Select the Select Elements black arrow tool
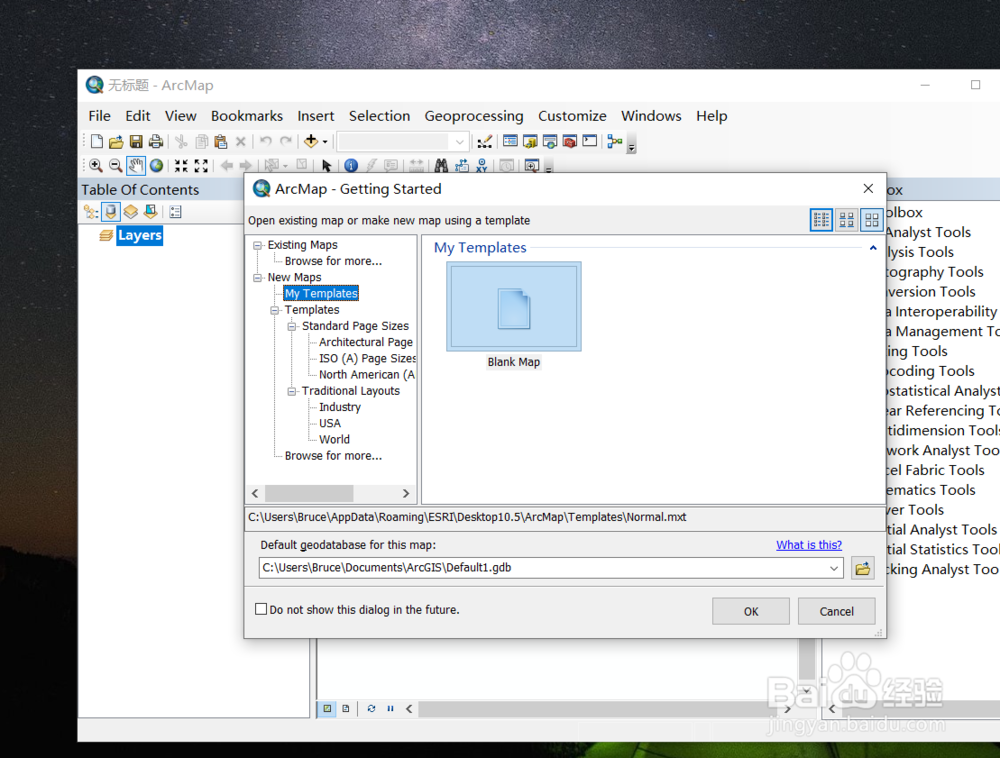This screenshot has height=758, width=1000. pos(327,166)
